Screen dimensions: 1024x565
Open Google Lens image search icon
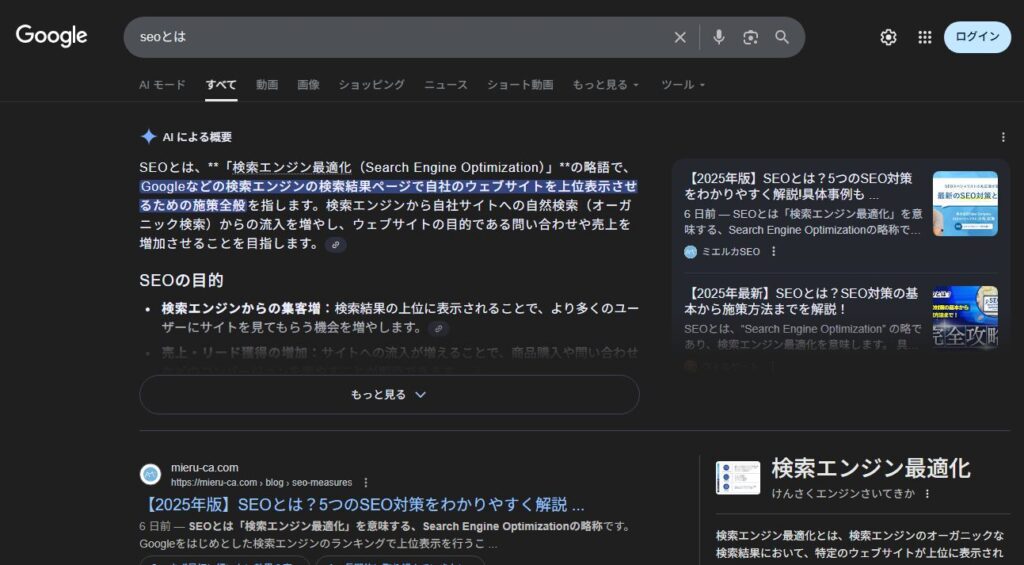[x=750, y=37]
